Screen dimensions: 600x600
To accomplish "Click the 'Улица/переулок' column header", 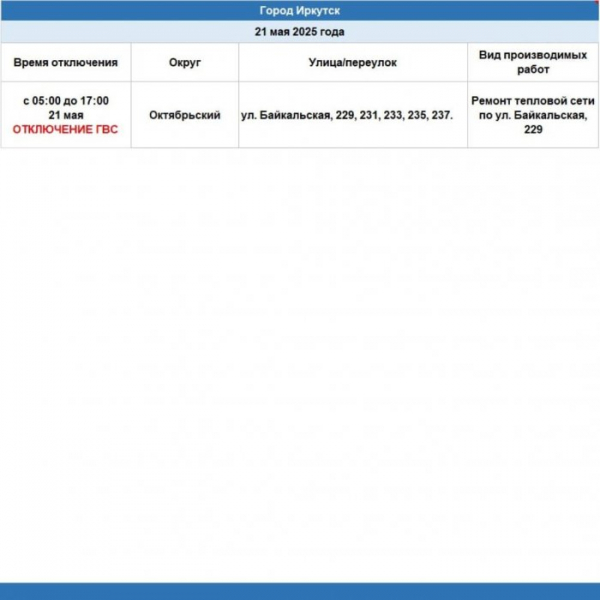I will 353,62.
